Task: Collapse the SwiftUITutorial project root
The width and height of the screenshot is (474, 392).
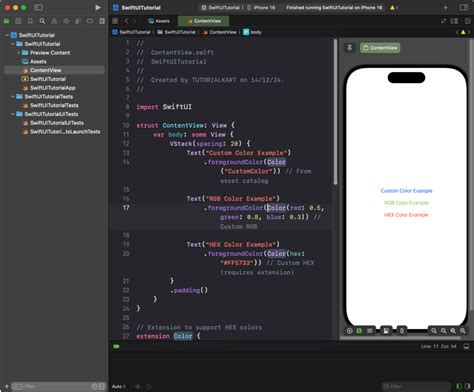Action: [7, 35]
